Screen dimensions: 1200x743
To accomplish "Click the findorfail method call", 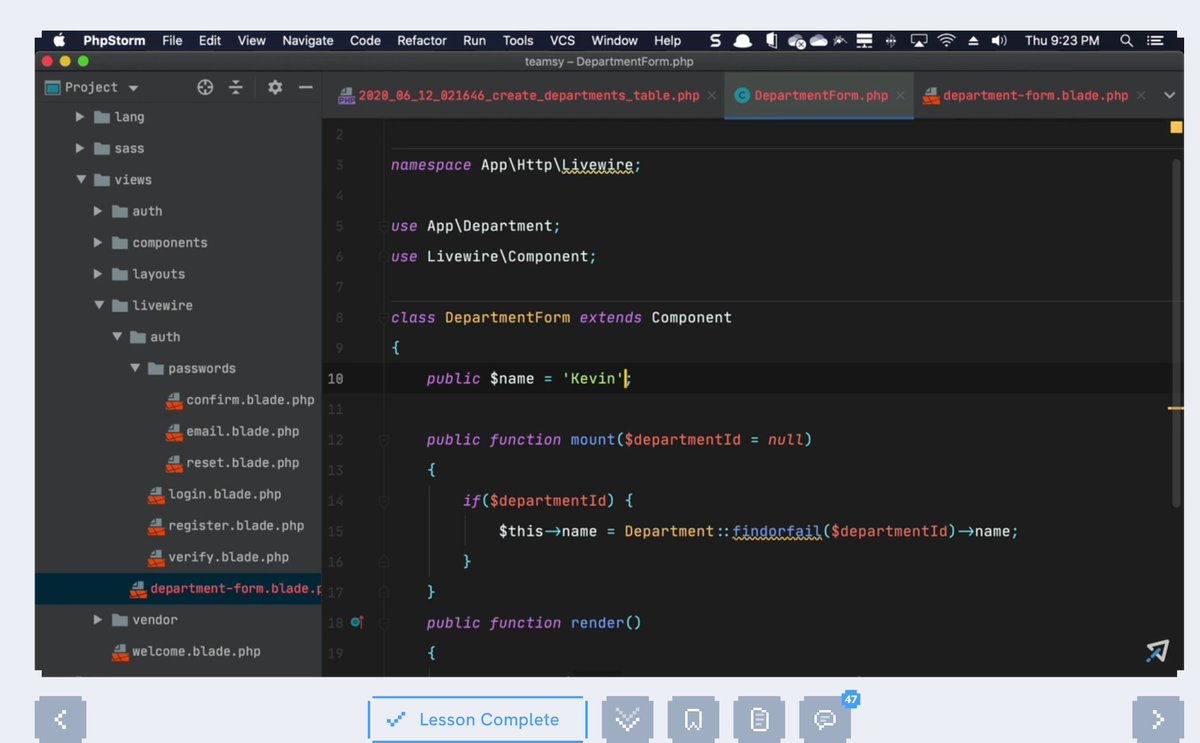I will click(776, 531).
